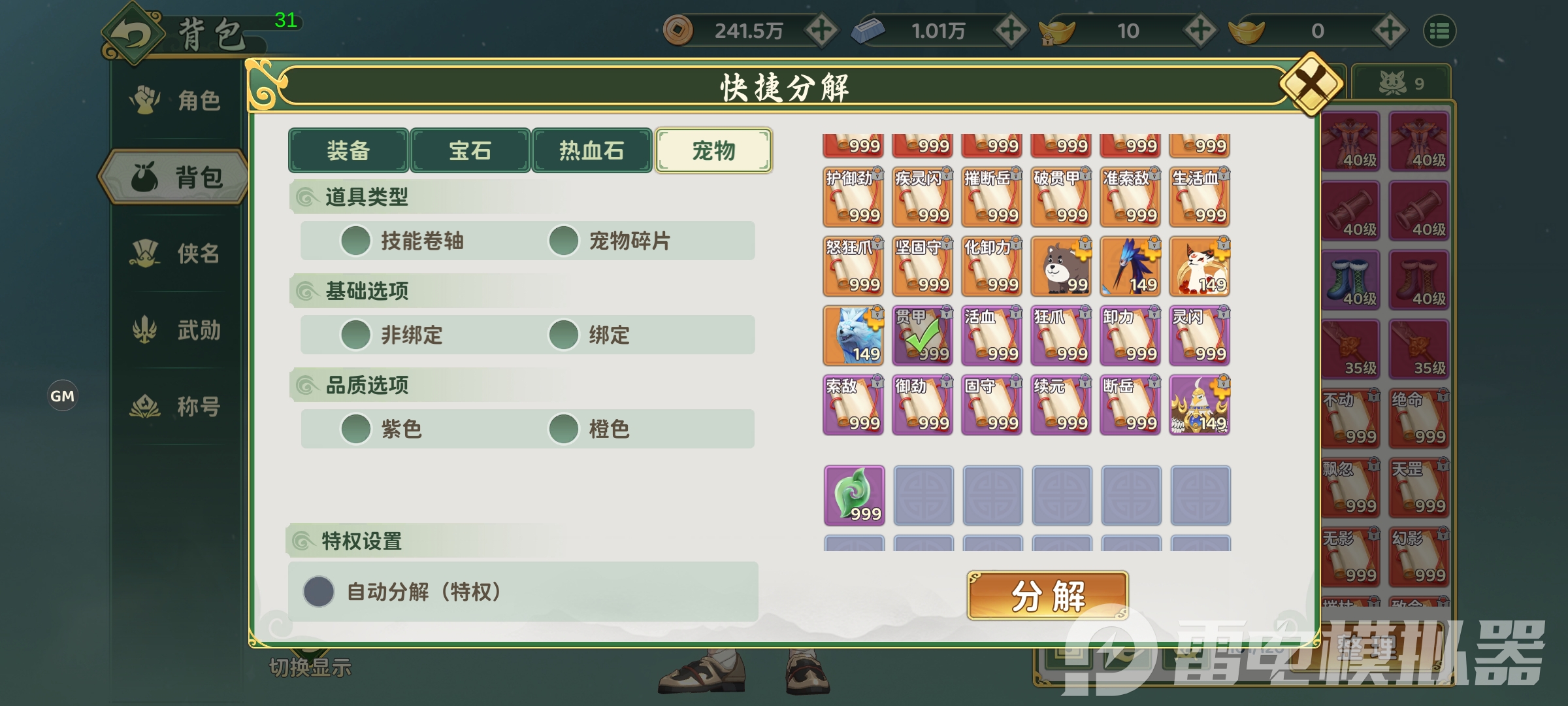Click the 分解 button
The width and height of the screenshot is (1568, 706).
[1048, 596]
